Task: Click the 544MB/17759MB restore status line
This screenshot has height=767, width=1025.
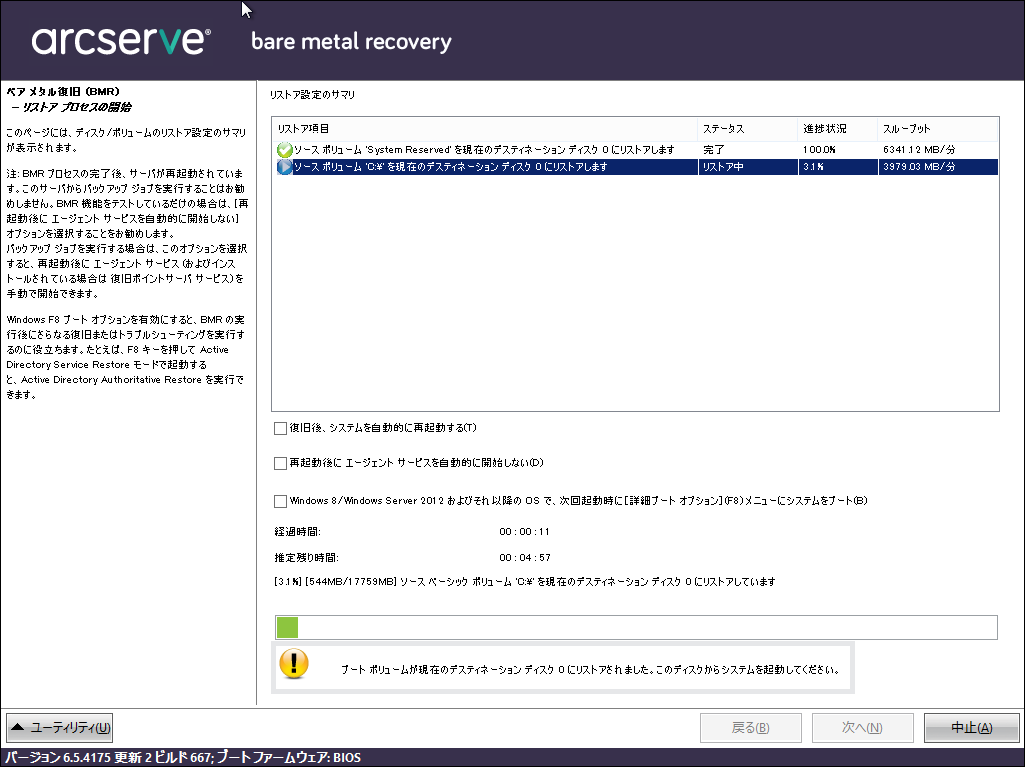Action: pos(525,581)
